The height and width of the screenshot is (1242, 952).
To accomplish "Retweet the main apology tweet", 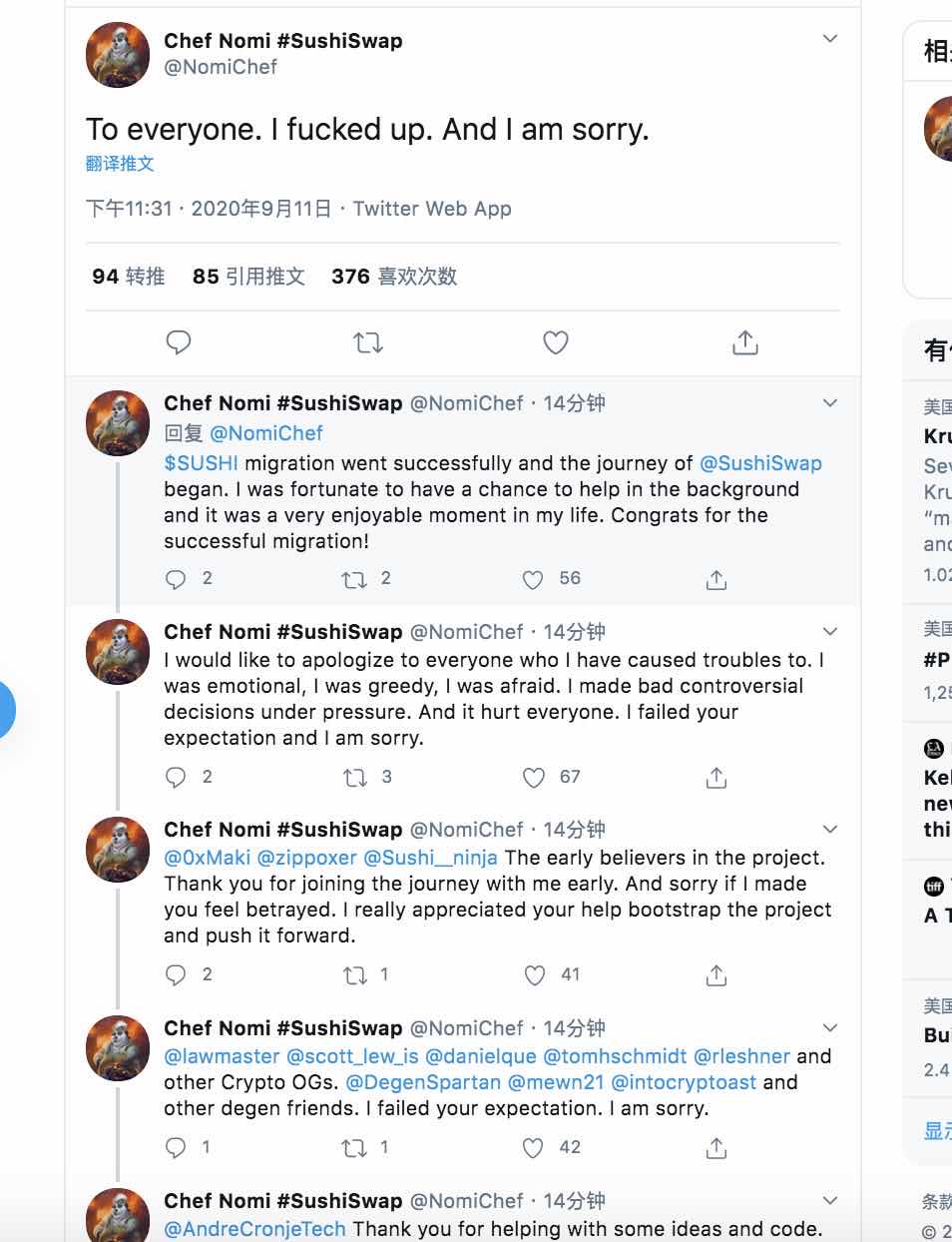I will coord(368,343).
